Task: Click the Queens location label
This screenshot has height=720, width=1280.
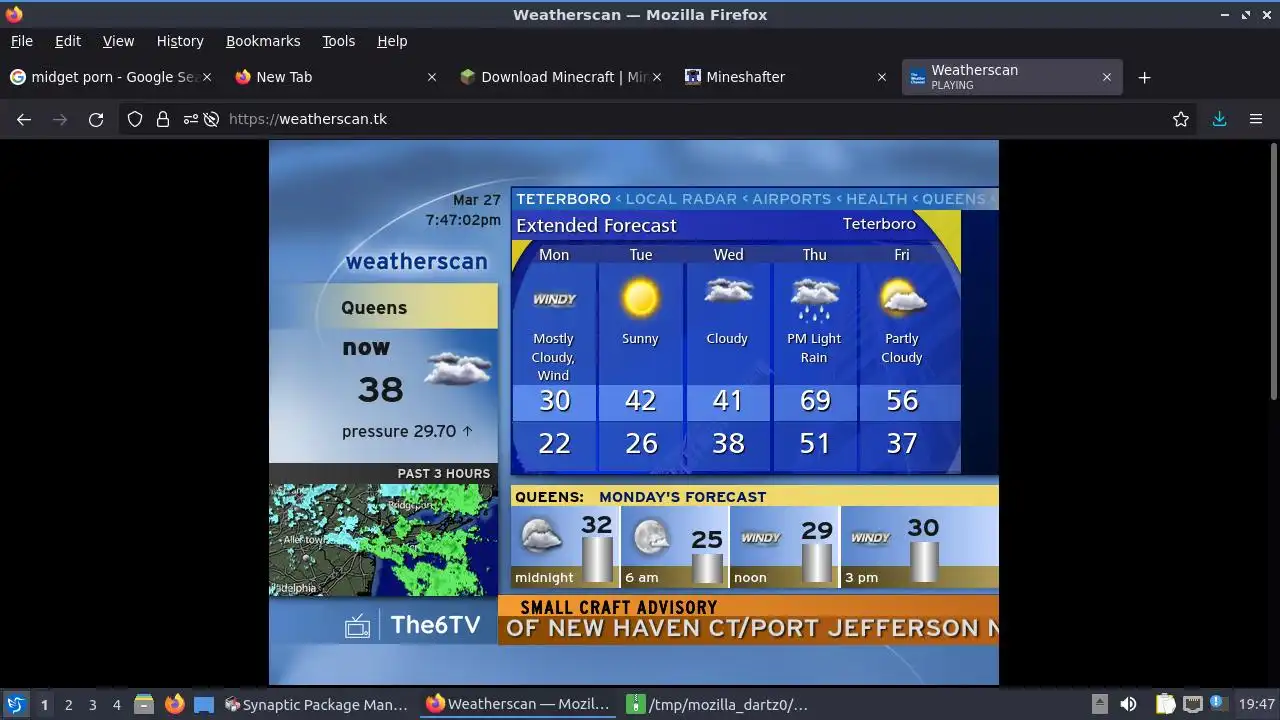Action: point(374,307)
